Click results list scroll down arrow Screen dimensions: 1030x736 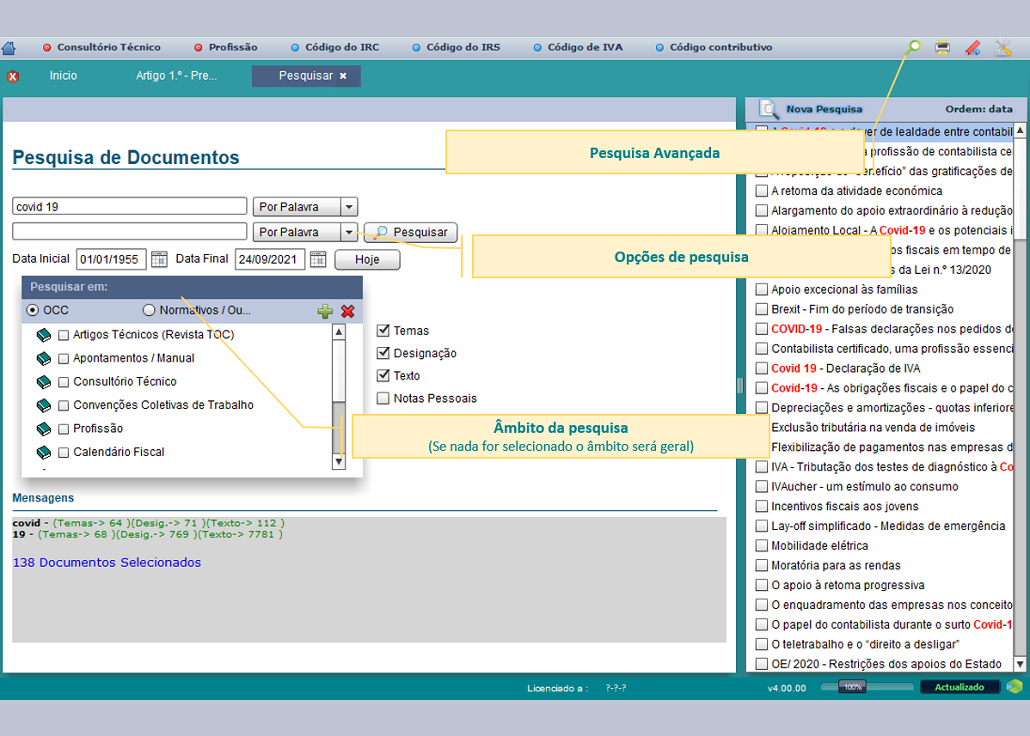tap(1019, 664)
